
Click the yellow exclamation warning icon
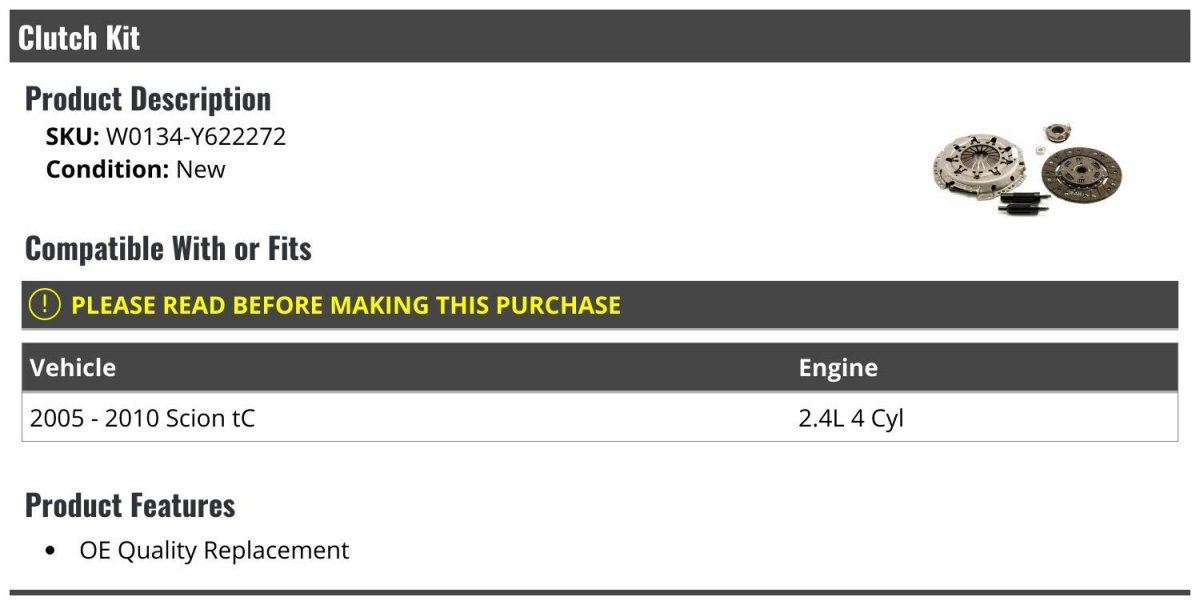click(44, 305)
